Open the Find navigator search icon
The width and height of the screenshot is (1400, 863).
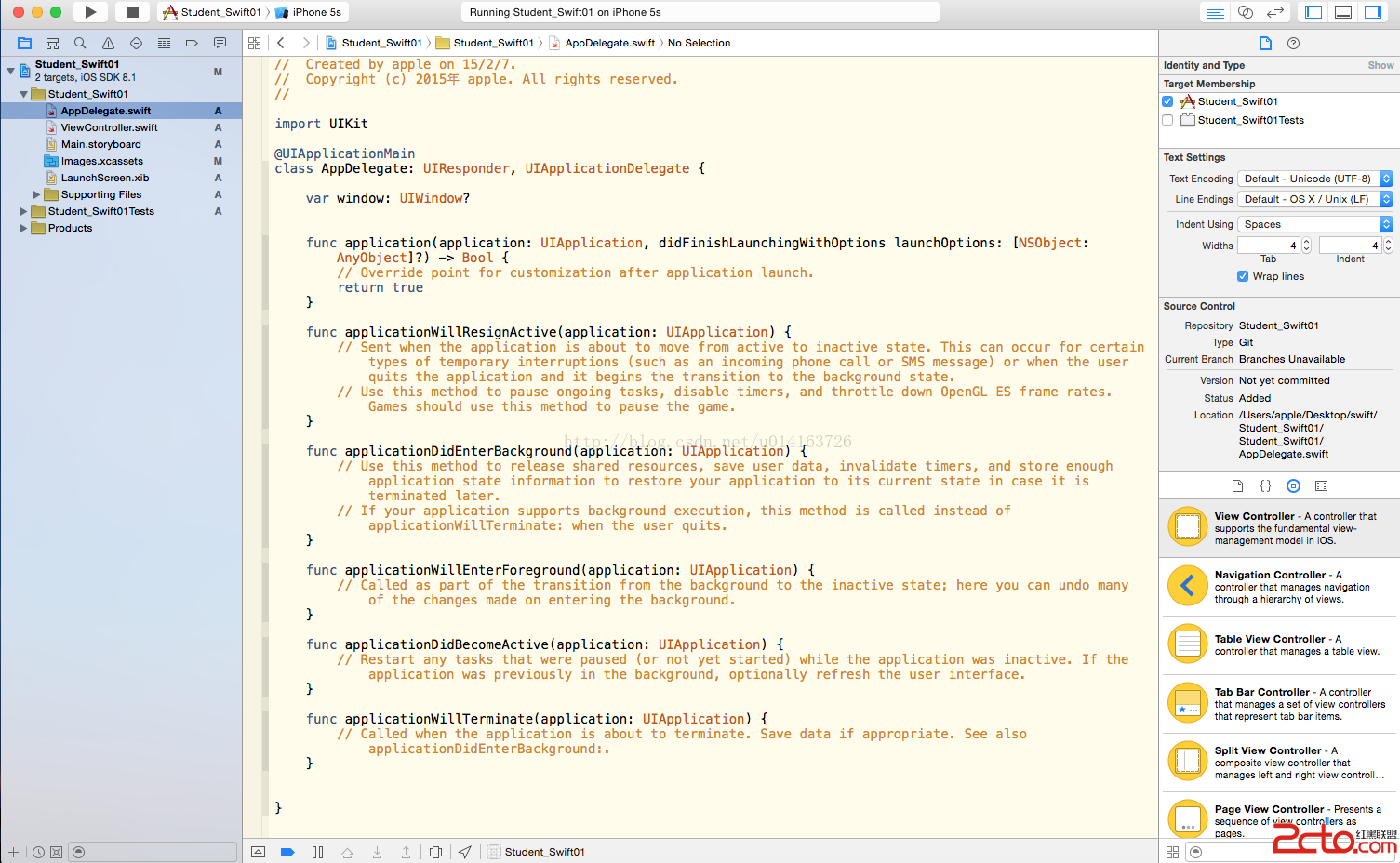80,43
